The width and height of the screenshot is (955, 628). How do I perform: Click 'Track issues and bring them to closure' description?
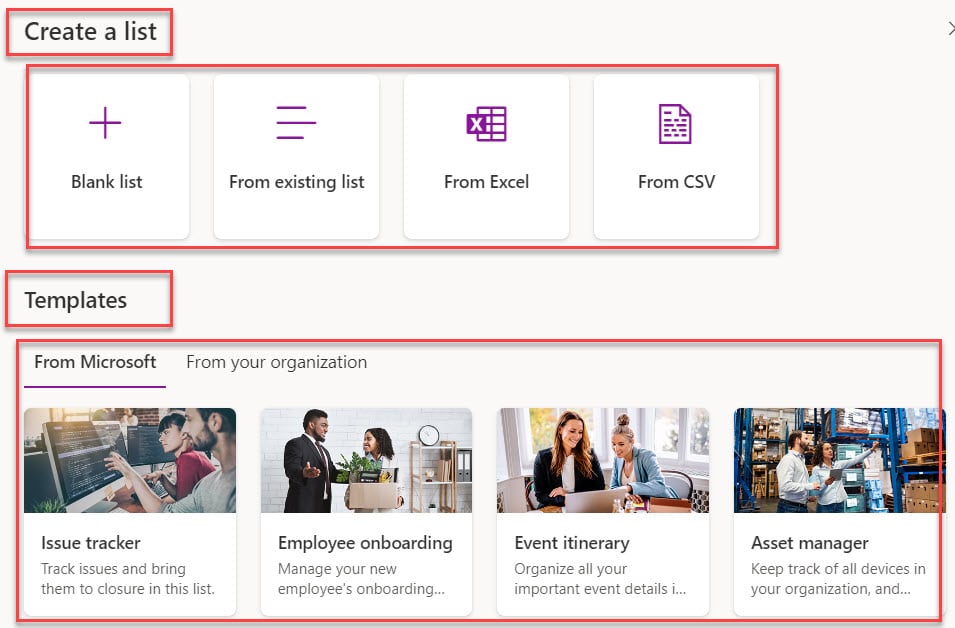[128, 579]
